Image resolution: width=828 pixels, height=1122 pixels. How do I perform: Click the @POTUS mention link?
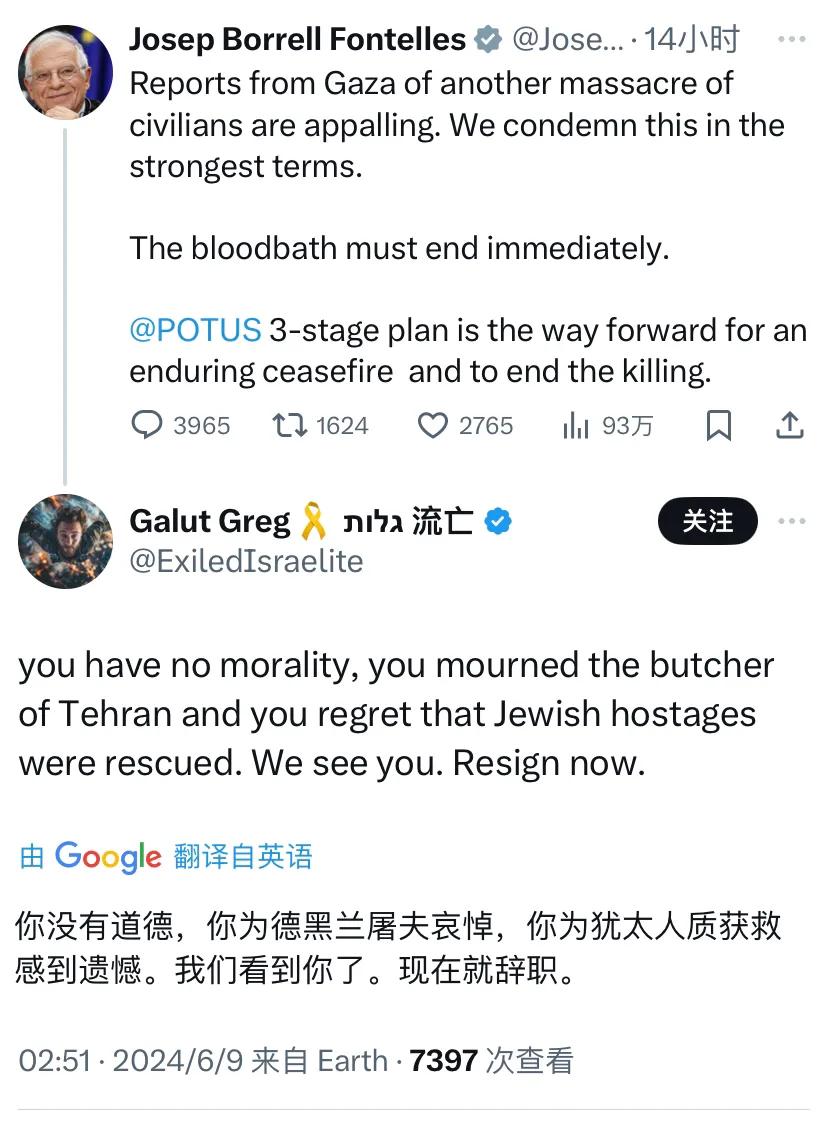coord(195,330)
